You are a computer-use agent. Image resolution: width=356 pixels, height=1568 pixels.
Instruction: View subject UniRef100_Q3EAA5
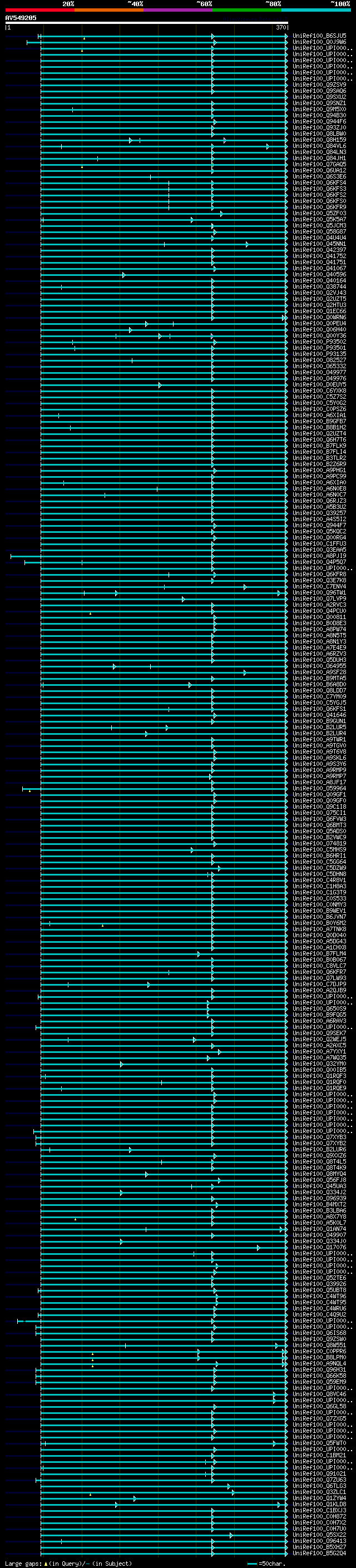point(319,550)
